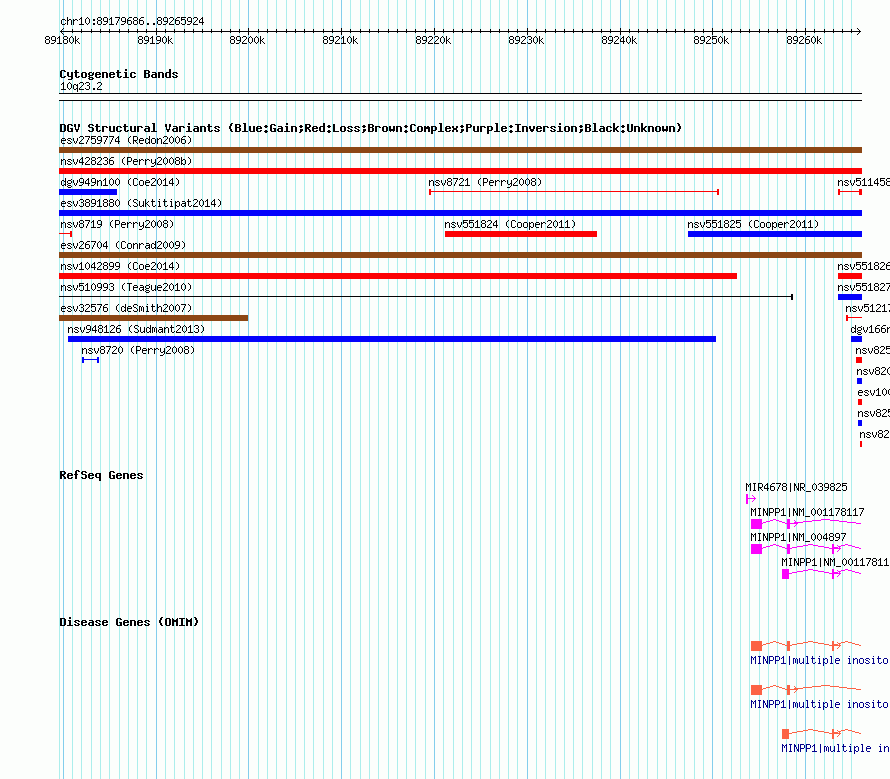Click the Cytogenetic Bands track heading

119,74
